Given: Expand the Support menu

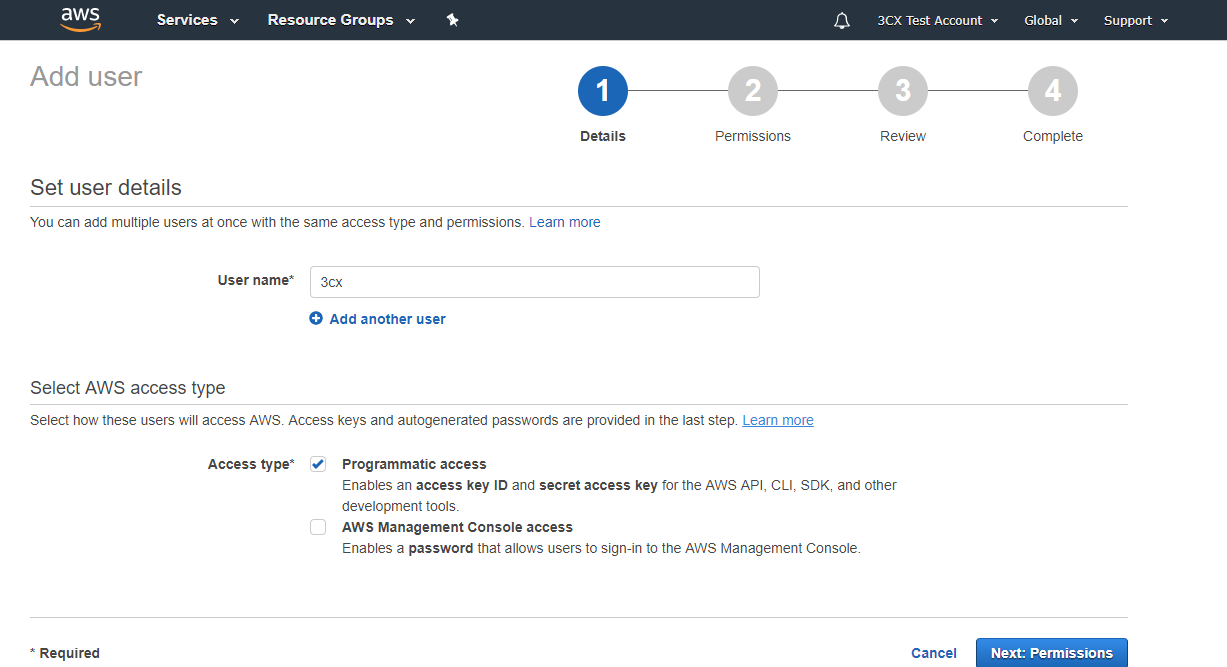Looking at the screenshot, I should pos(1136,20).
